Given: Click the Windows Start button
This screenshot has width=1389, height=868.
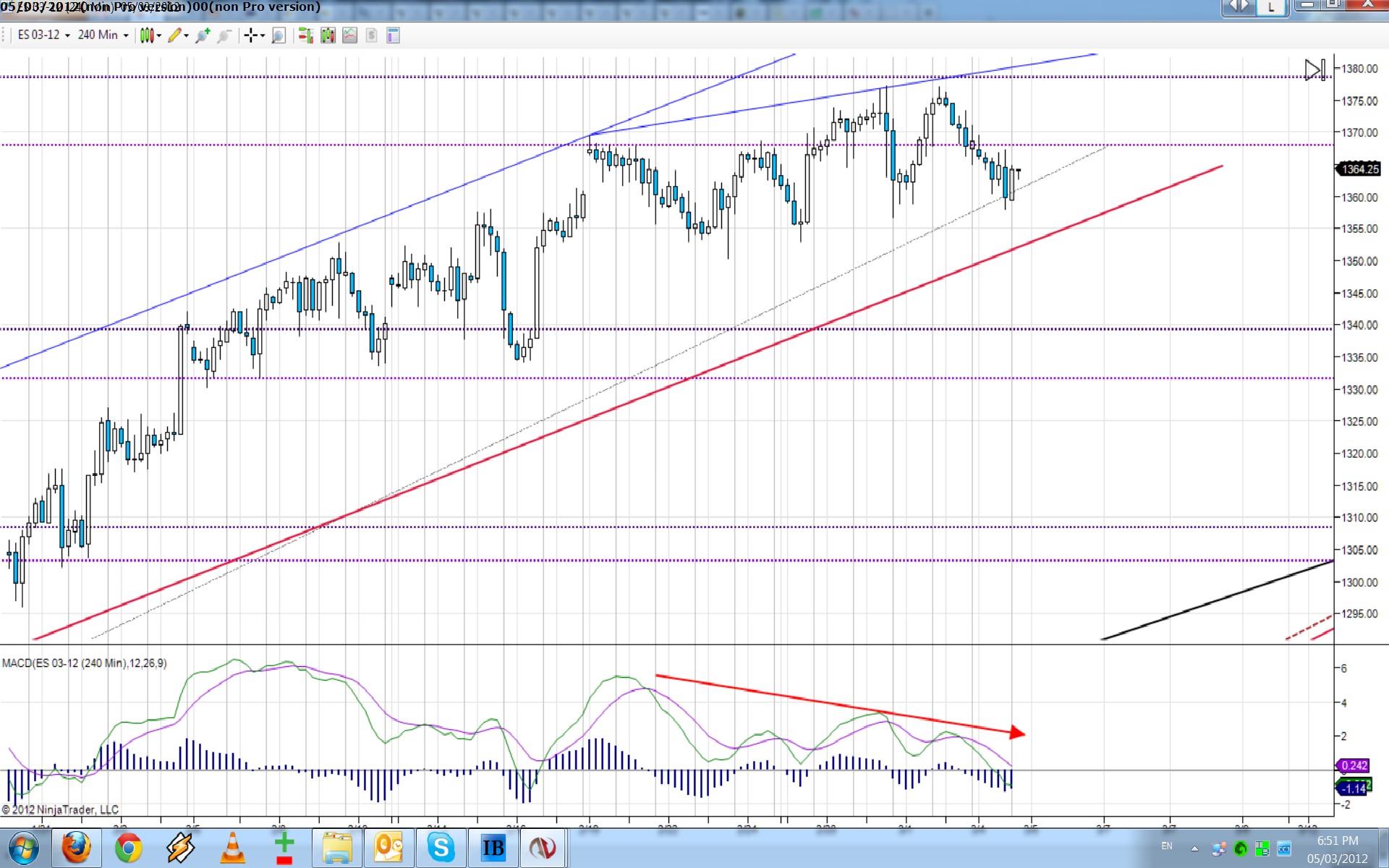Looking at the screenshot, I should click(23, 848).
